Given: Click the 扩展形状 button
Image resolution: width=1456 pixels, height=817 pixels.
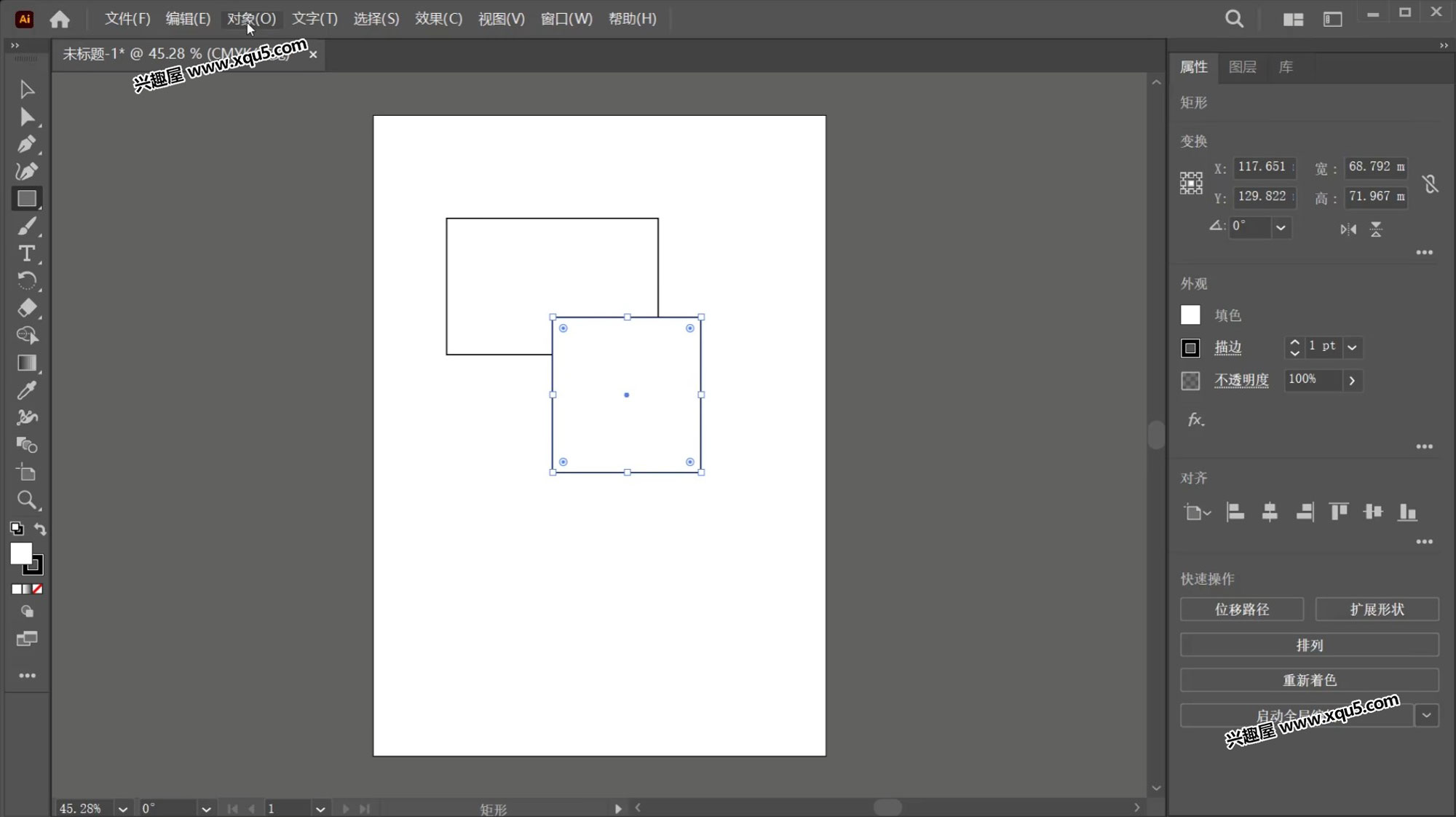Looking at the screenshot, I should coord(1377,609).
